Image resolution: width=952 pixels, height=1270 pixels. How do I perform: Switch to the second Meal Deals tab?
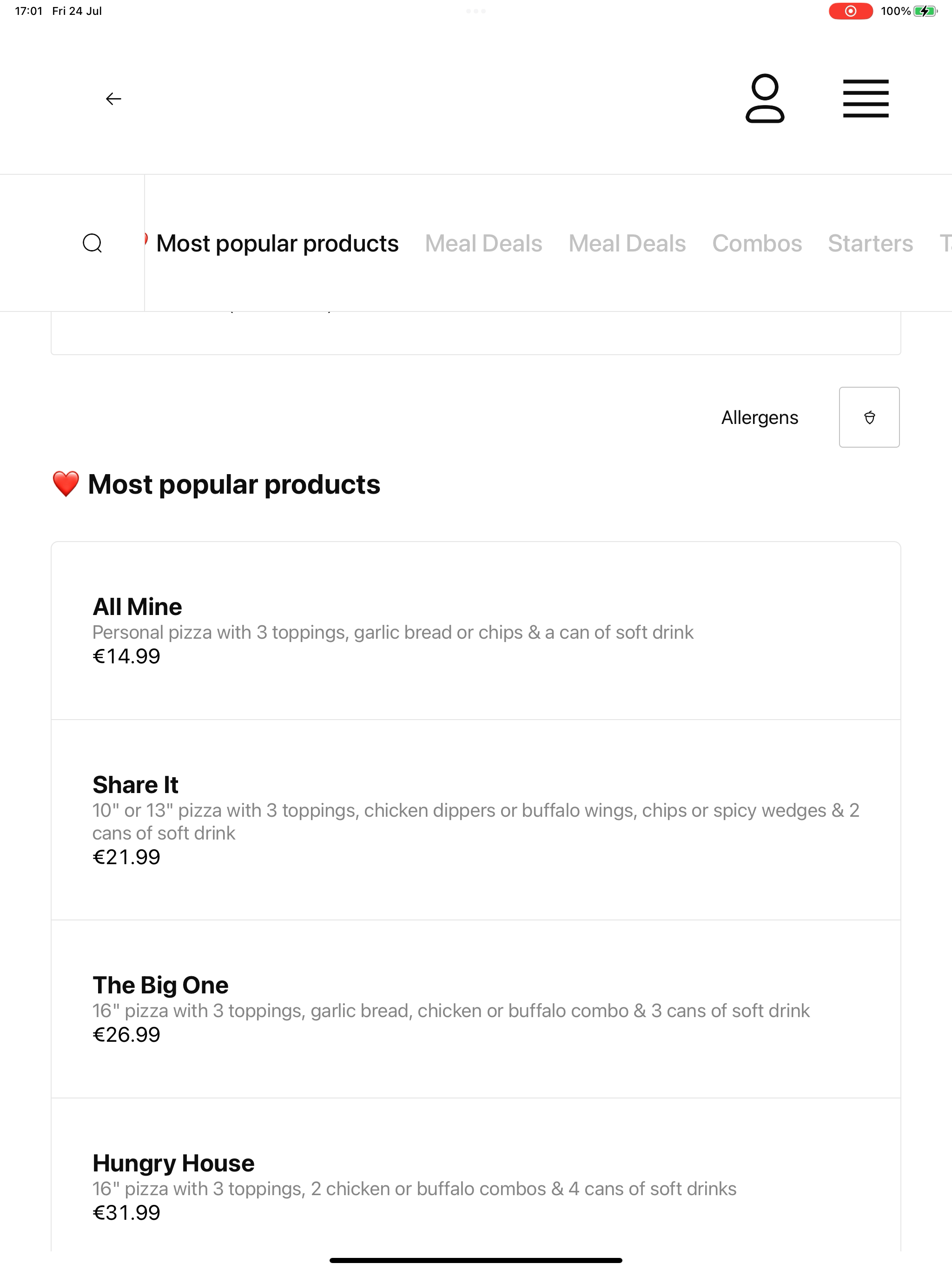click(x=627, y=244)
